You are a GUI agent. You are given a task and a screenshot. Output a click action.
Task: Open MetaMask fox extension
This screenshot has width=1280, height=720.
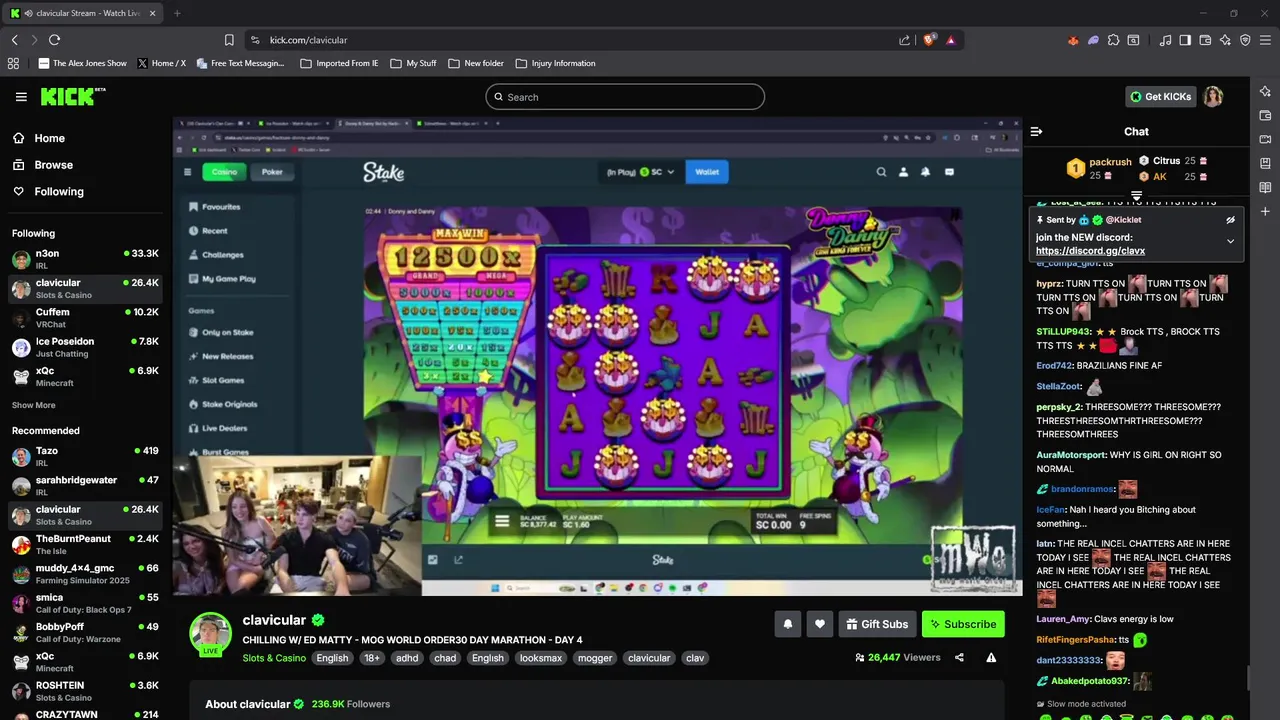[1074, 40]
